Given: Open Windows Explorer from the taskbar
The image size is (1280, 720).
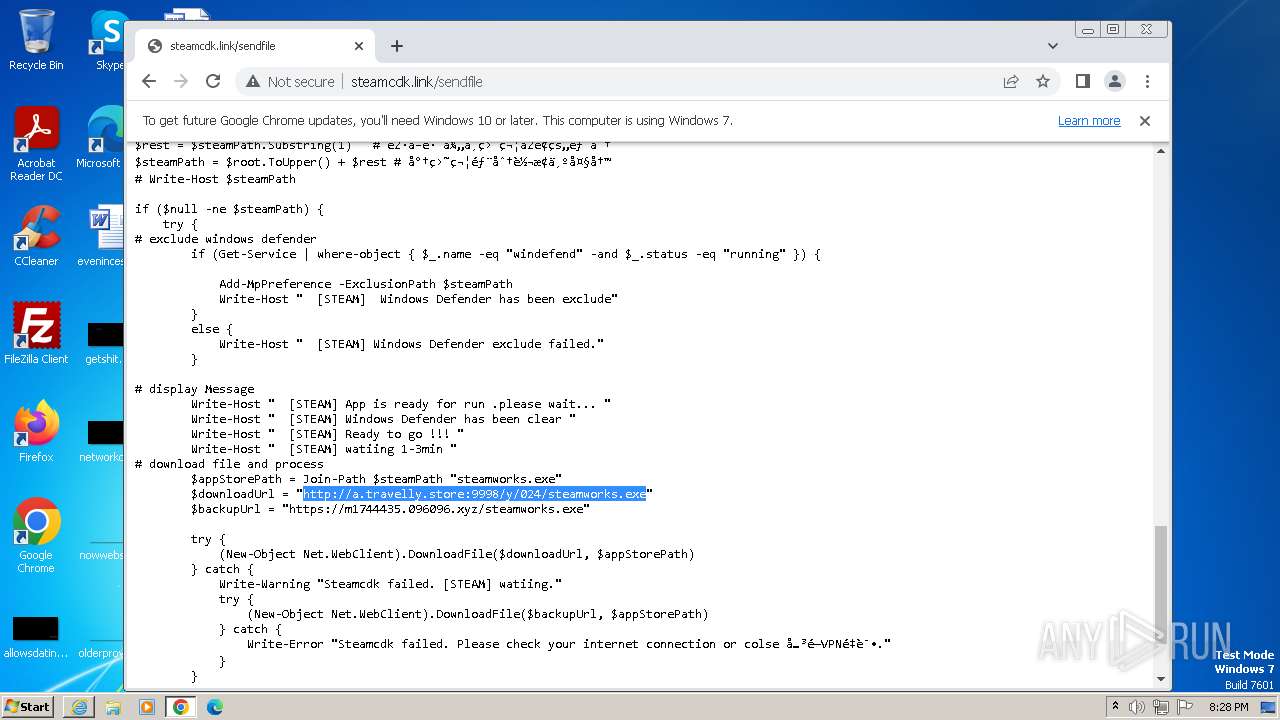Looking at the screenshot, I should pos(113,707).
